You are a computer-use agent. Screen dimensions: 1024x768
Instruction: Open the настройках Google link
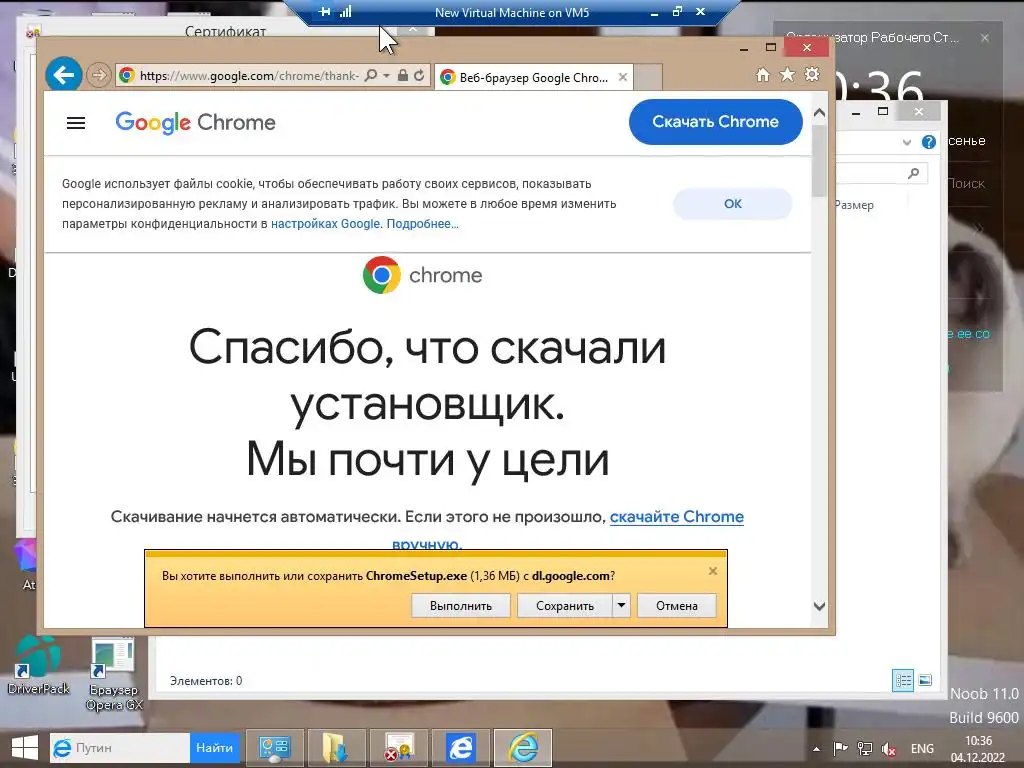coord(325,224)
